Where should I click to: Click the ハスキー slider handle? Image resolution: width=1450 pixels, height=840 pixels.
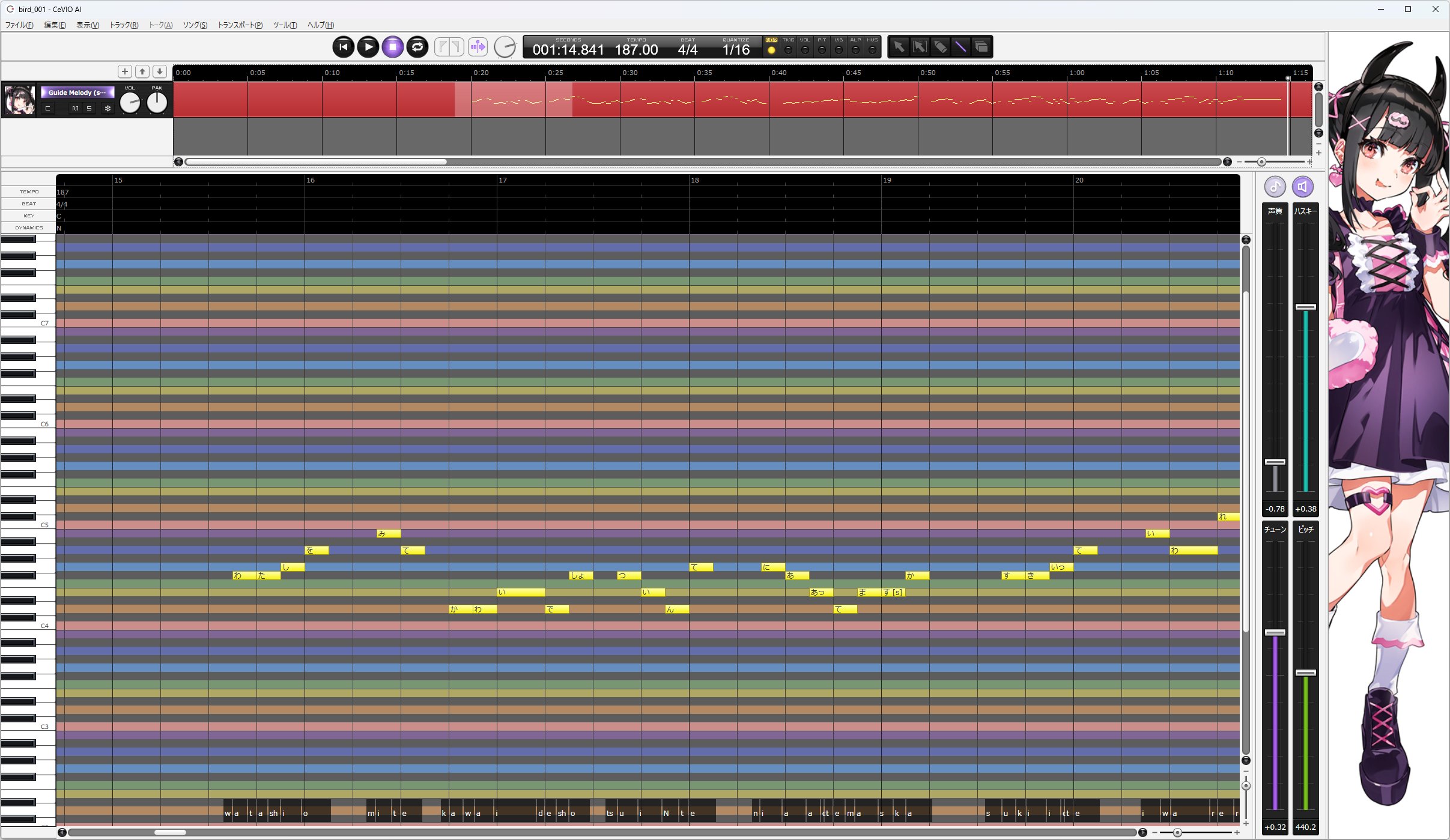(1305, 307)
